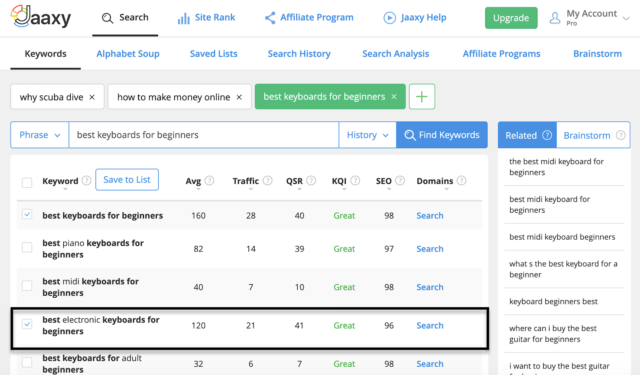
Task: Open the Search History tab
Action: click(299, 54)
